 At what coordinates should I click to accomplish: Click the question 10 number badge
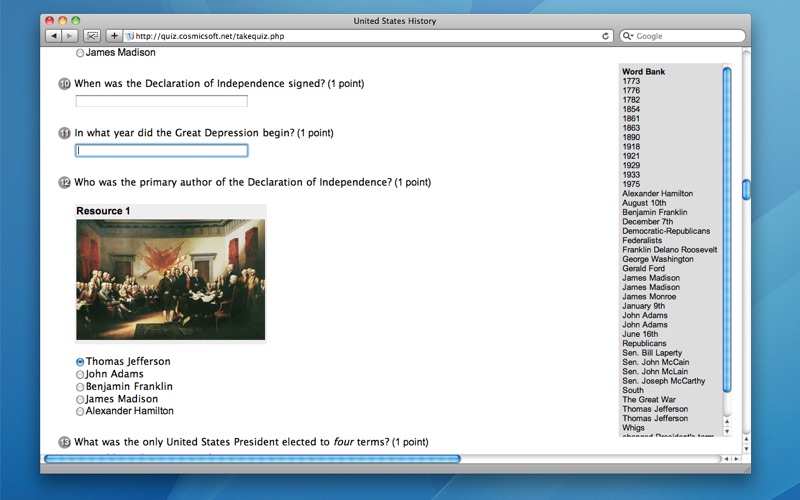64,84
